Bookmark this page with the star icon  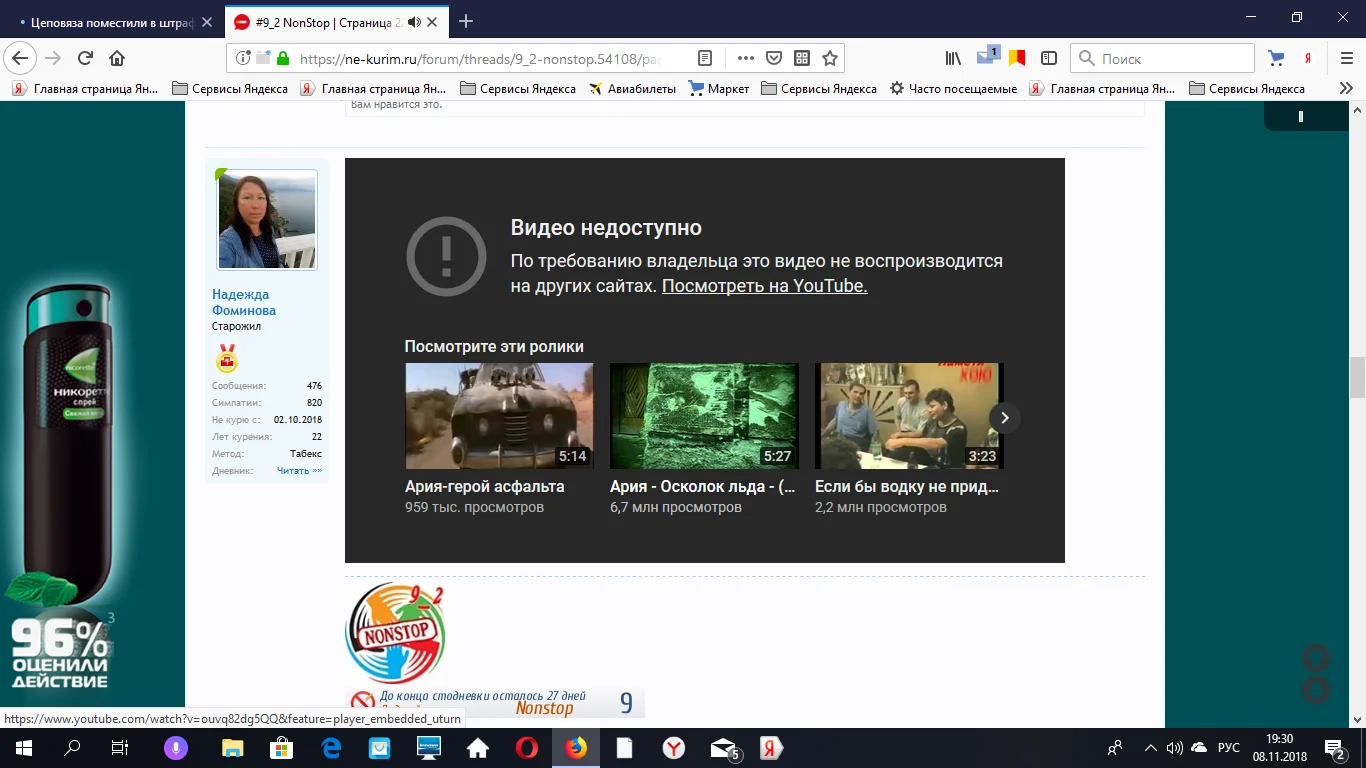(829, 58)
